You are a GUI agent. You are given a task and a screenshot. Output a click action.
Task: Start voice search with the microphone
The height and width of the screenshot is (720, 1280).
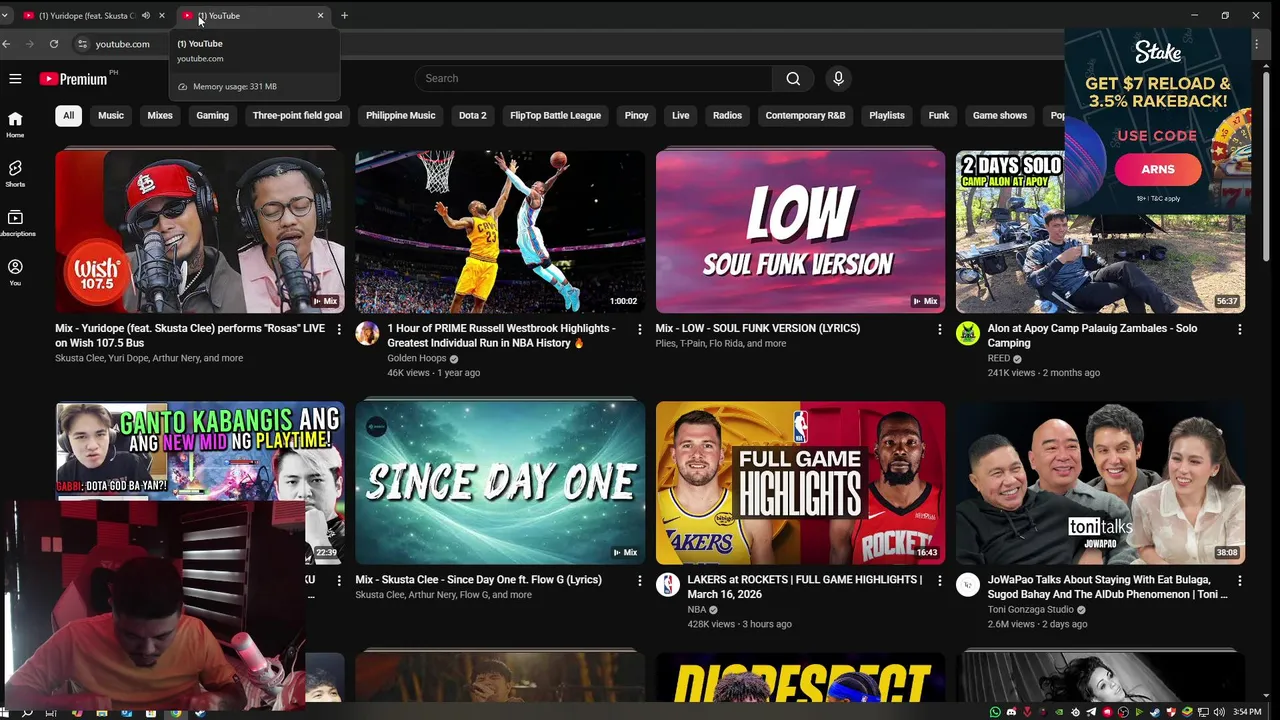tap(838, 78)
